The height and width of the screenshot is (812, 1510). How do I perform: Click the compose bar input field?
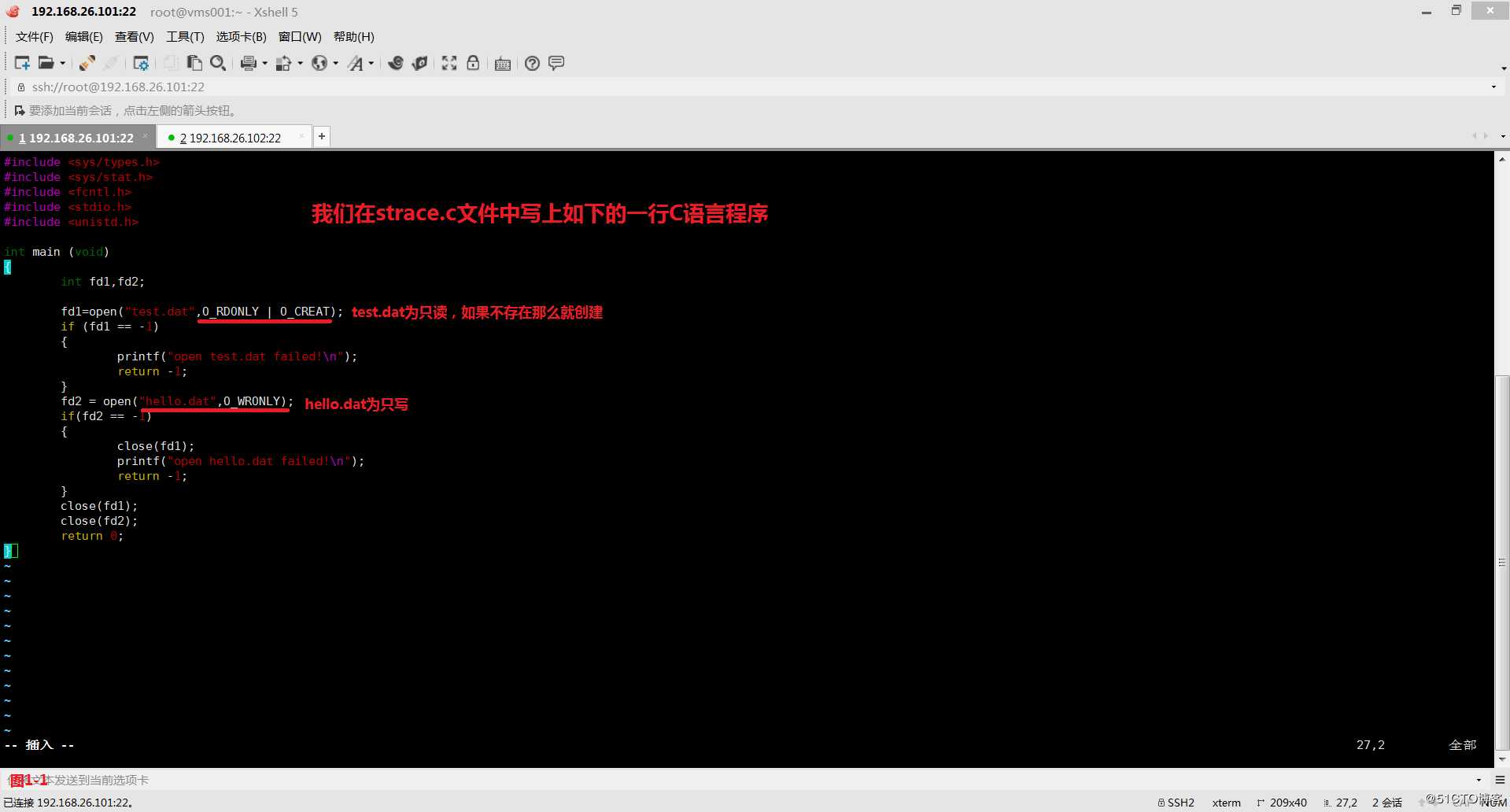[740, 780]
